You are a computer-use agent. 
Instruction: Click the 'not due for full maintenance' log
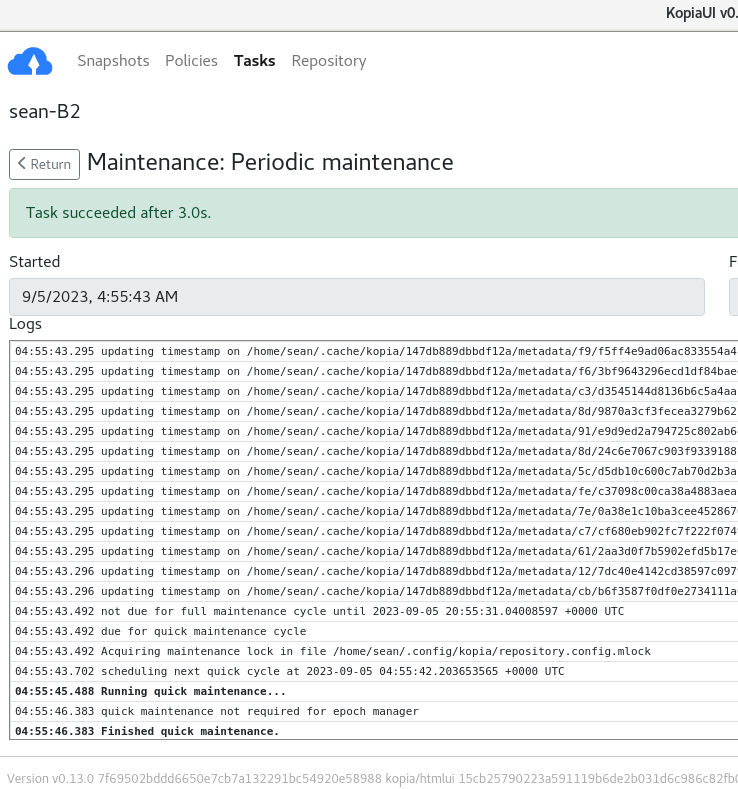coord(373,611)
